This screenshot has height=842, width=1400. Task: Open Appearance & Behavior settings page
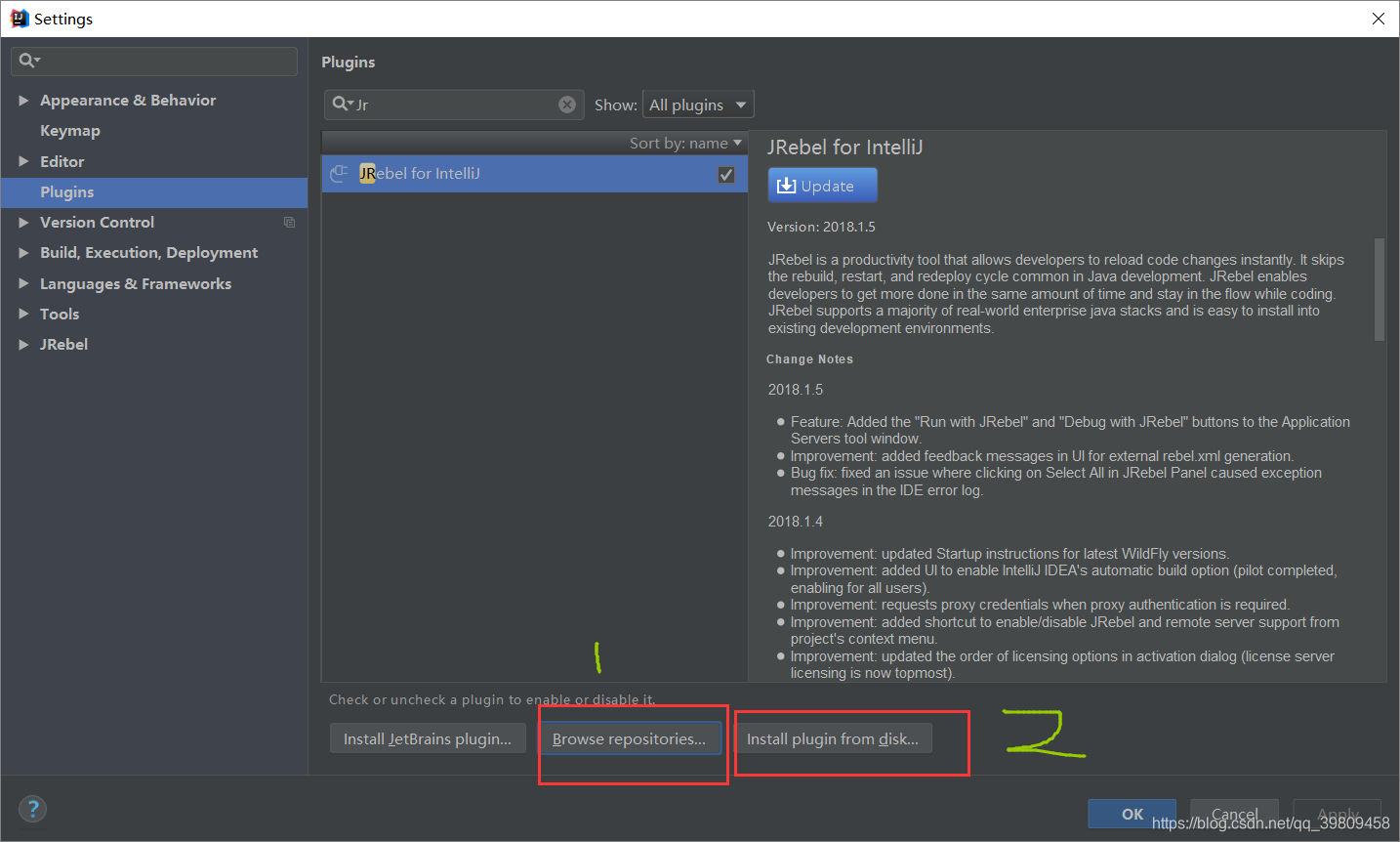tap(128, 101)
